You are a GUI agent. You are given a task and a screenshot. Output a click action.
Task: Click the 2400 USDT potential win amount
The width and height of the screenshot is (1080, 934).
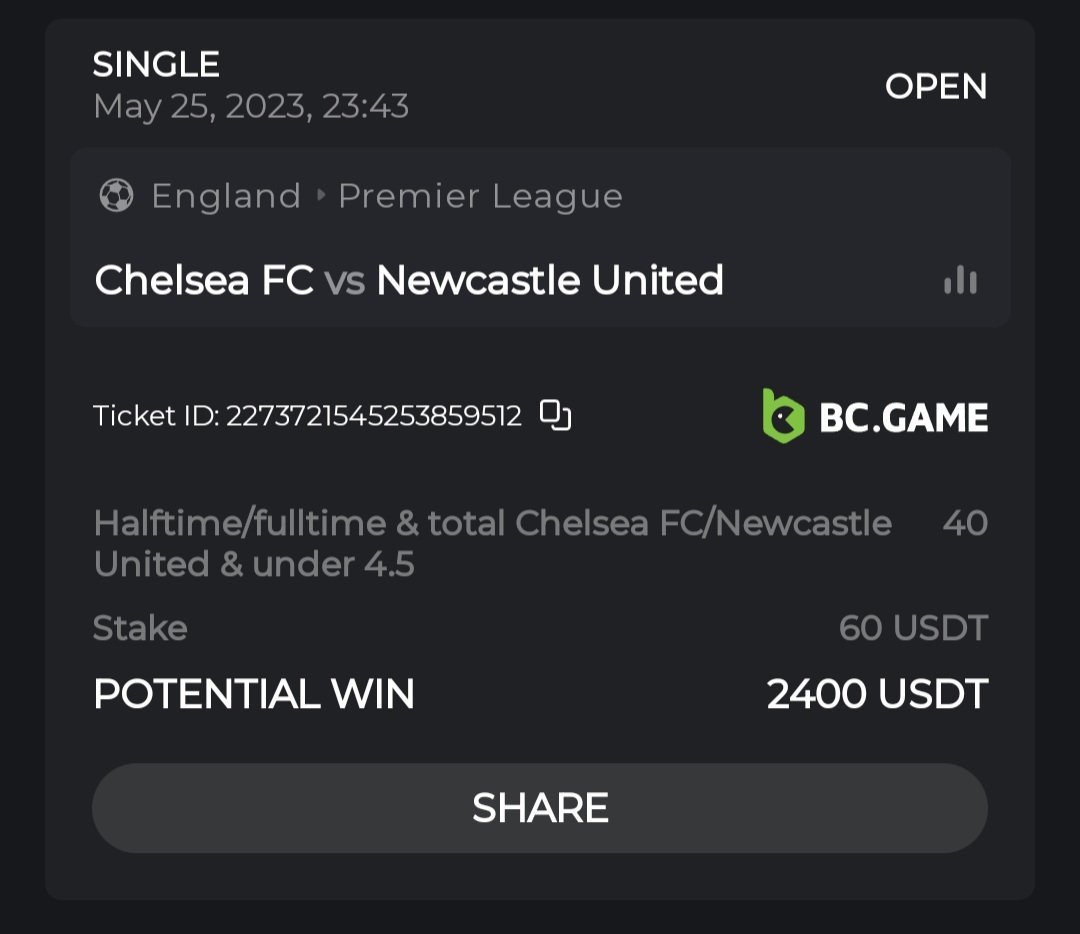click(x=877, y=694)
